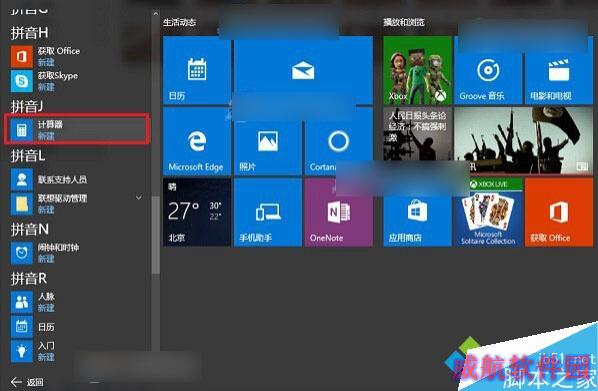Jump via 拼音H group header
598x391 pixels.
(x=29, y=33)
